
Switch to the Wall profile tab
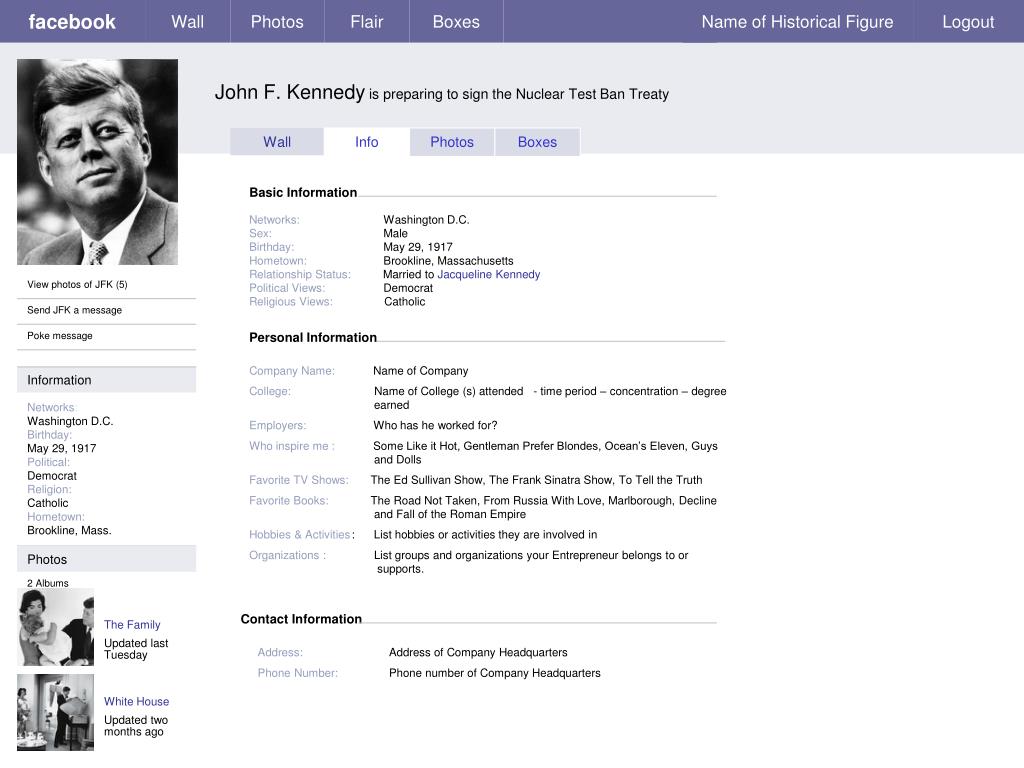277,142
